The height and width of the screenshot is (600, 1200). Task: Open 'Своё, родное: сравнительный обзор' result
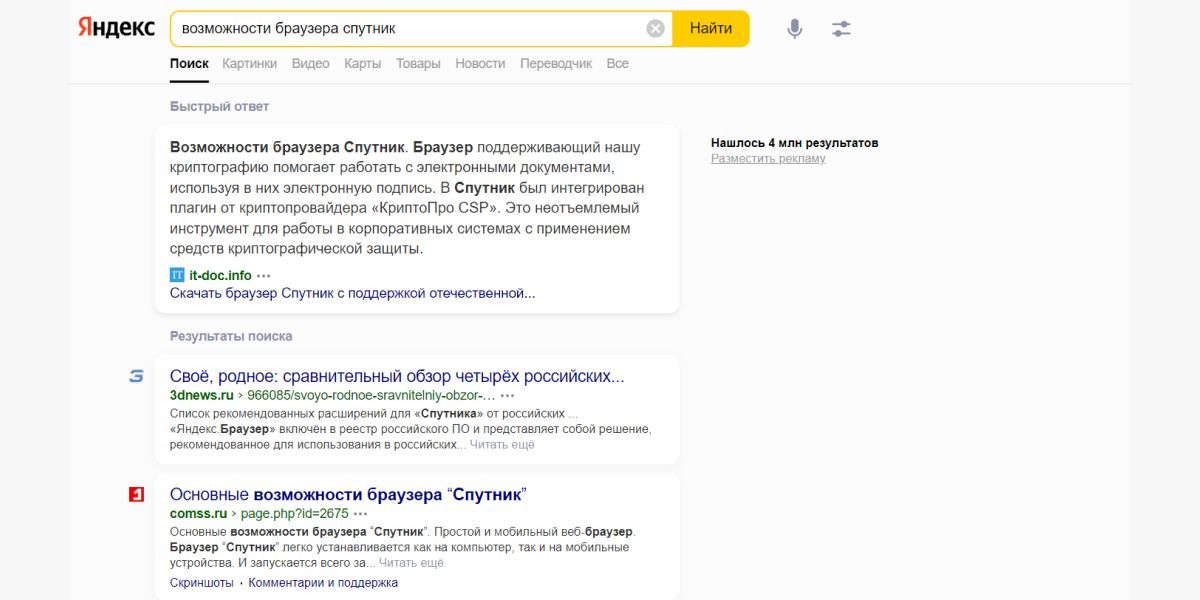pos(397,377)
